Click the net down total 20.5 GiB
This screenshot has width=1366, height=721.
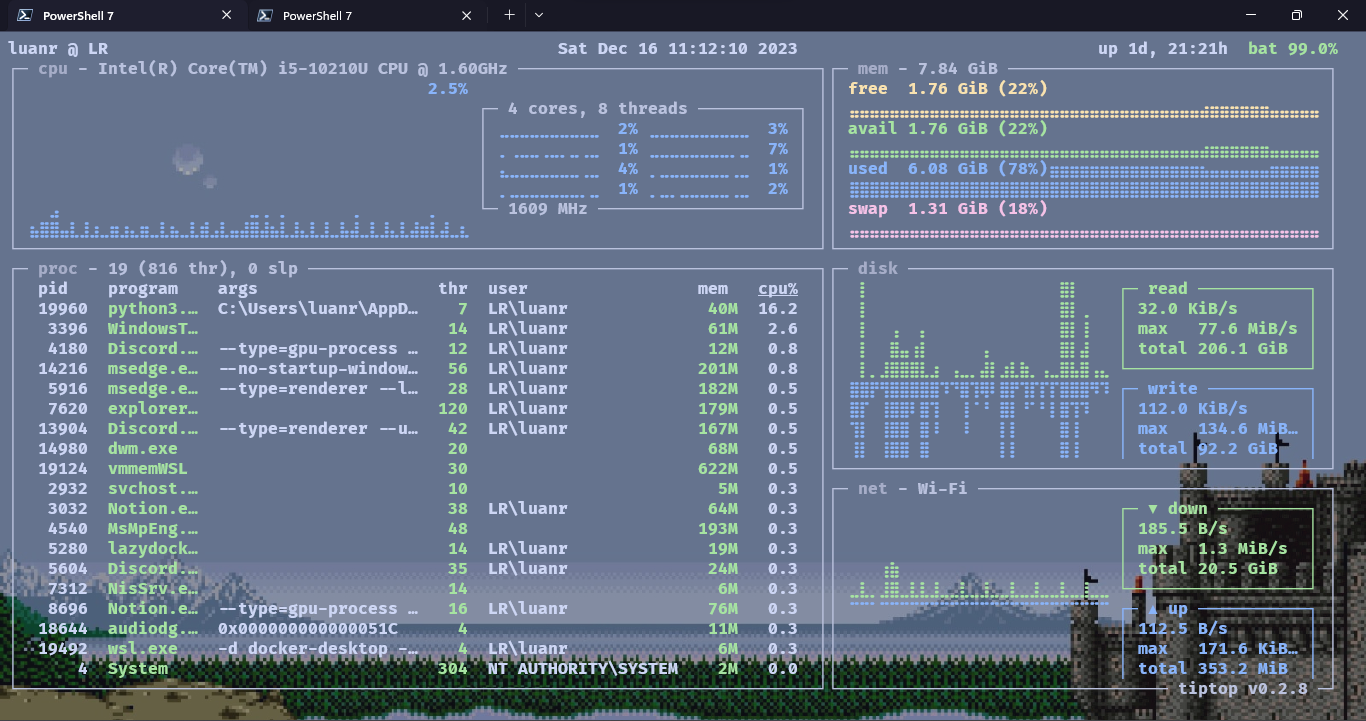pos(1208,569)
